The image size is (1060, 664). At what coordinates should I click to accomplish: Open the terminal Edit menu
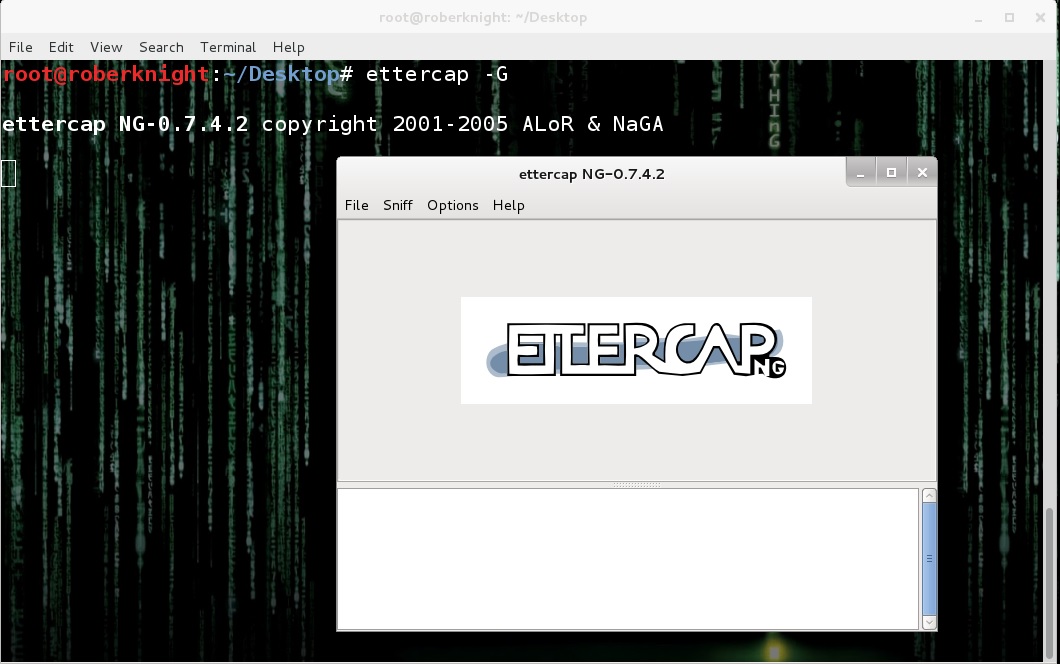point(61,47)
